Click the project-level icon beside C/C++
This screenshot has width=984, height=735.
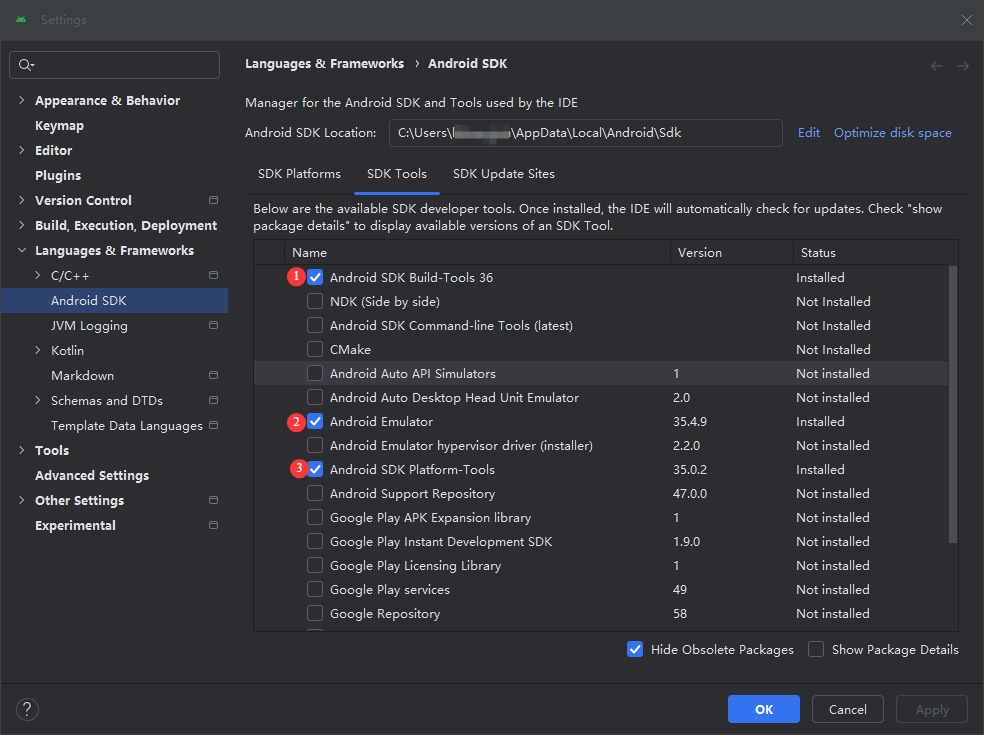(x=213, y=275)
